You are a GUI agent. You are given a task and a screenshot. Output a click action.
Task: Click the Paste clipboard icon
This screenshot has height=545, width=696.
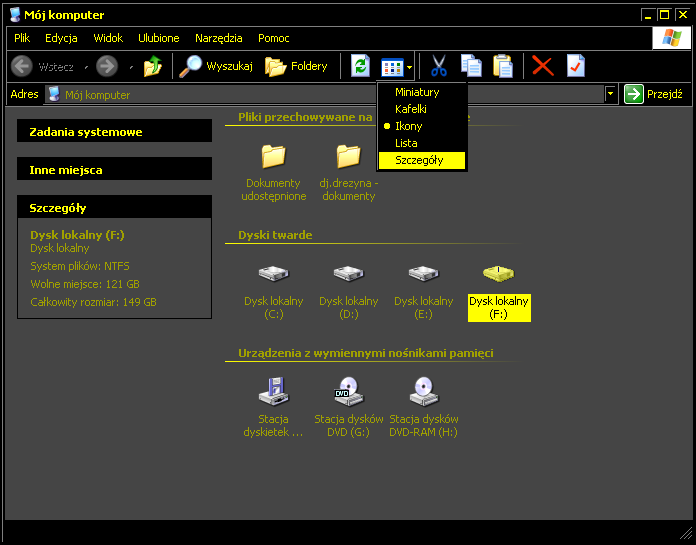(x=503, y=67)
